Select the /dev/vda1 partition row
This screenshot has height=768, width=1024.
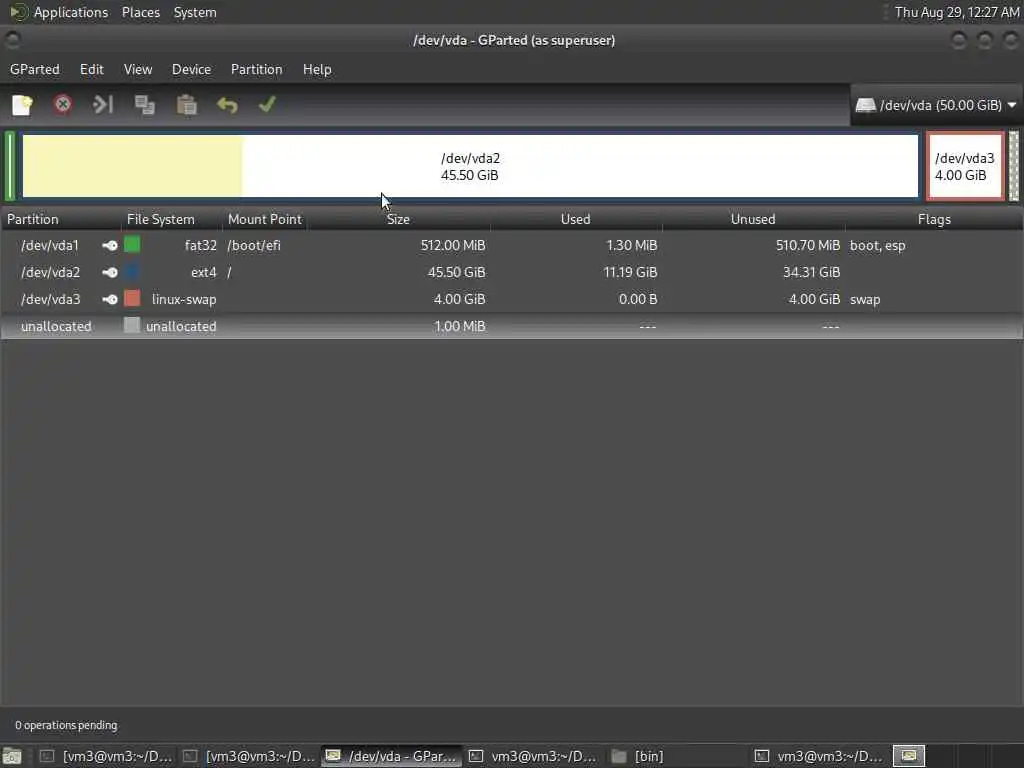click(x=511, y=246)
